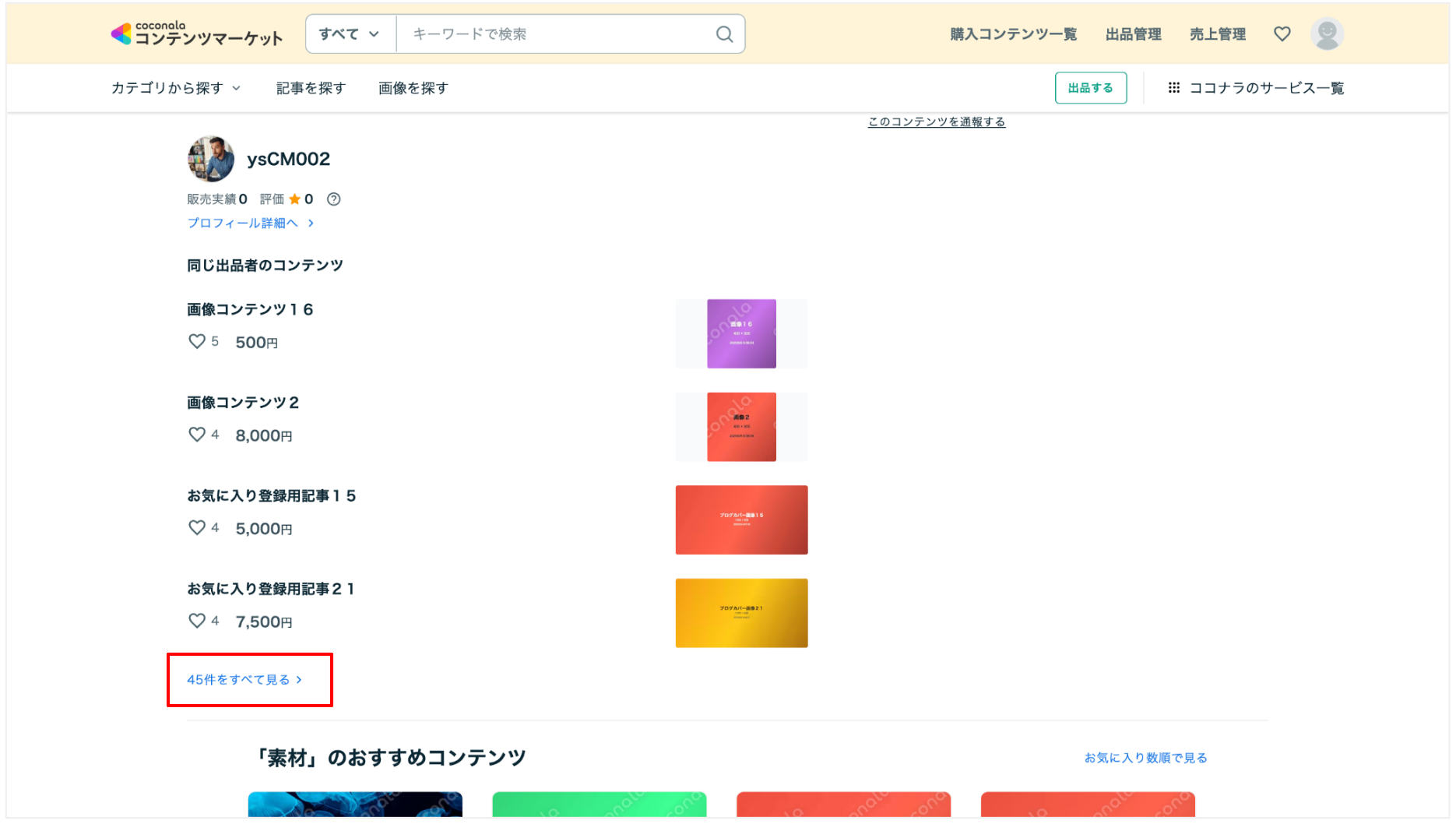Click the 500円 price text
This screenshot has height=824, width=1456.
pos(257,343)
